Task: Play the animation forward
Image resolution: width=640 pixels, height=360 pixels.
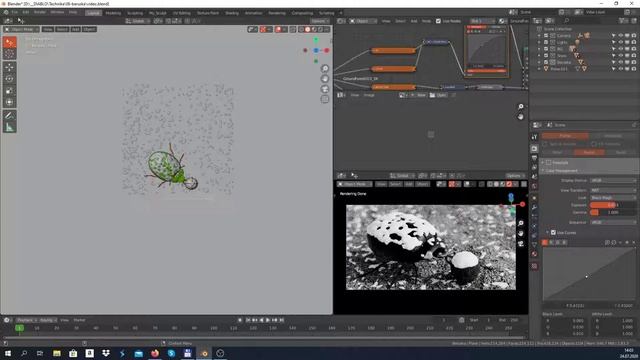Action: tap(268, 320)
